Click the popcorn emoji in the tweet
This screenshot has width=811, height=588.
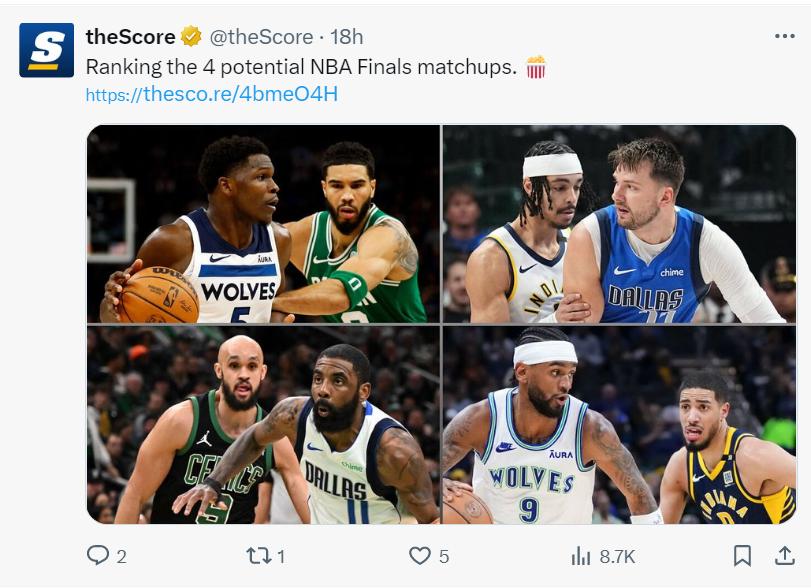point(536,67)
